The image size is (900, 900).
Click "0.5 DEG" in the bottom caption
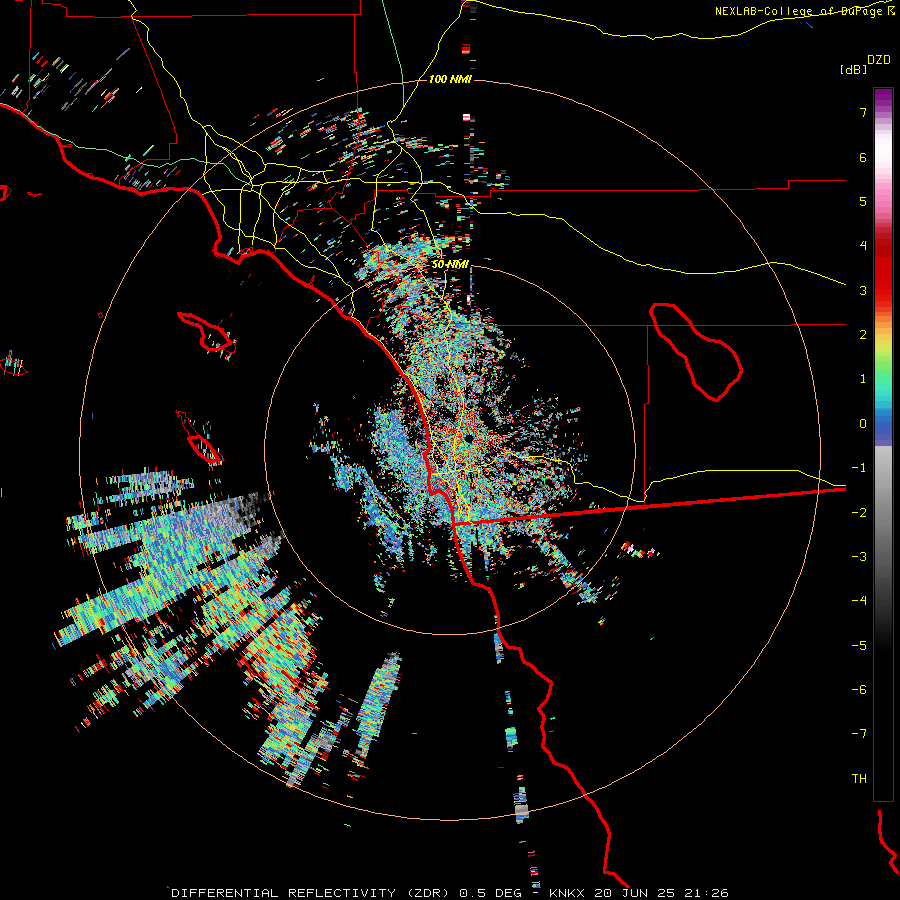point(491,893)
